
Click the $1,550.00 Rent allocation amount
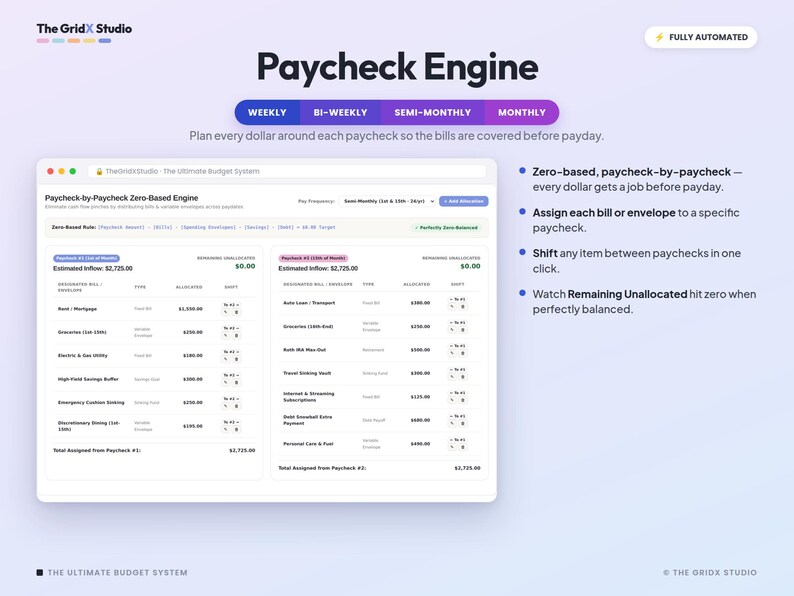pos(190,309)
